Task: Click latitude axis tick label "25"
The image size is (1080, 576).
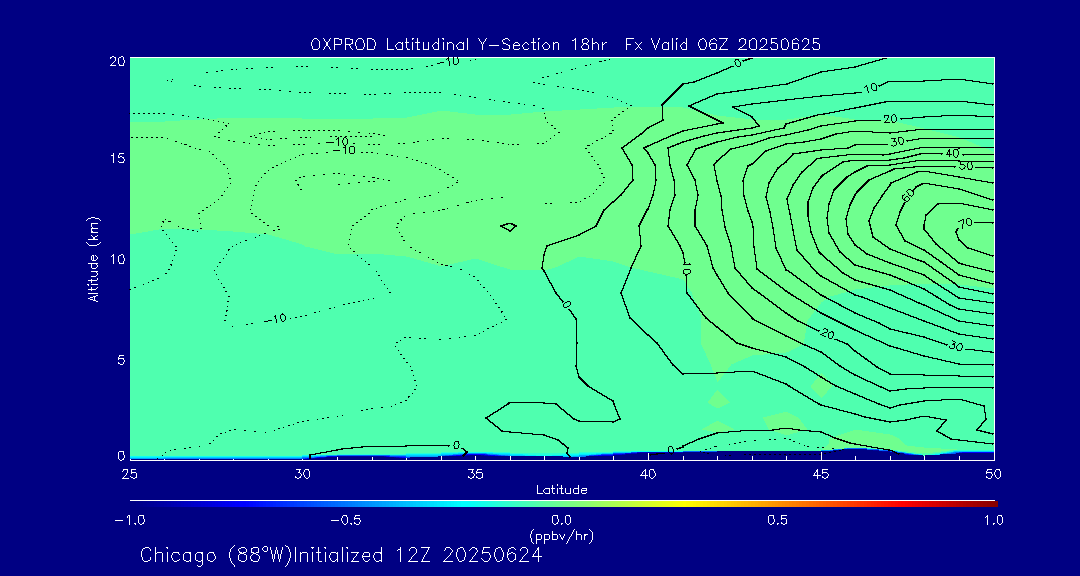Action: pyautogui.click(x=129, y=474)
